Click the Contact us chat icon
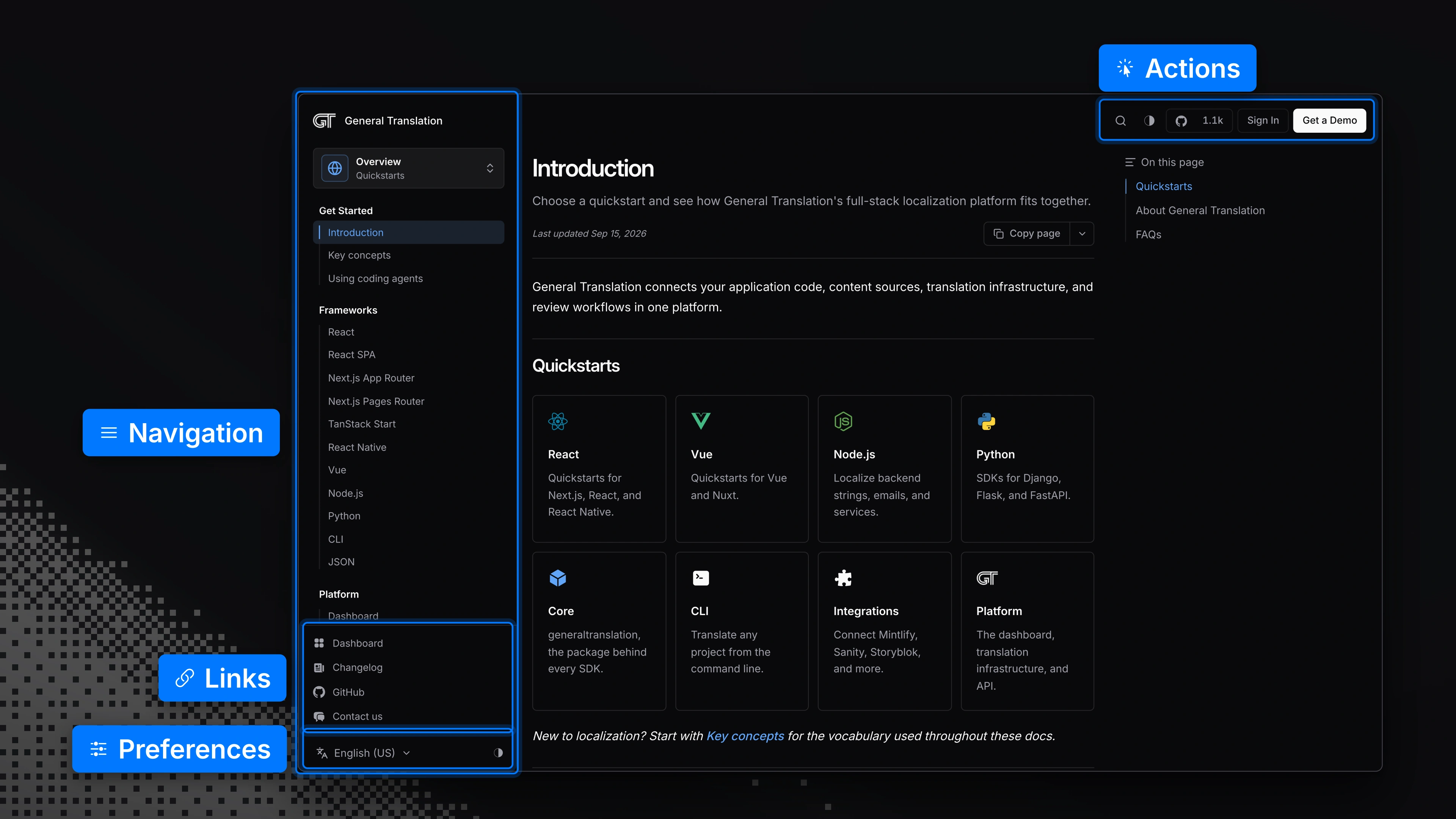 click(x=319, y=717)
